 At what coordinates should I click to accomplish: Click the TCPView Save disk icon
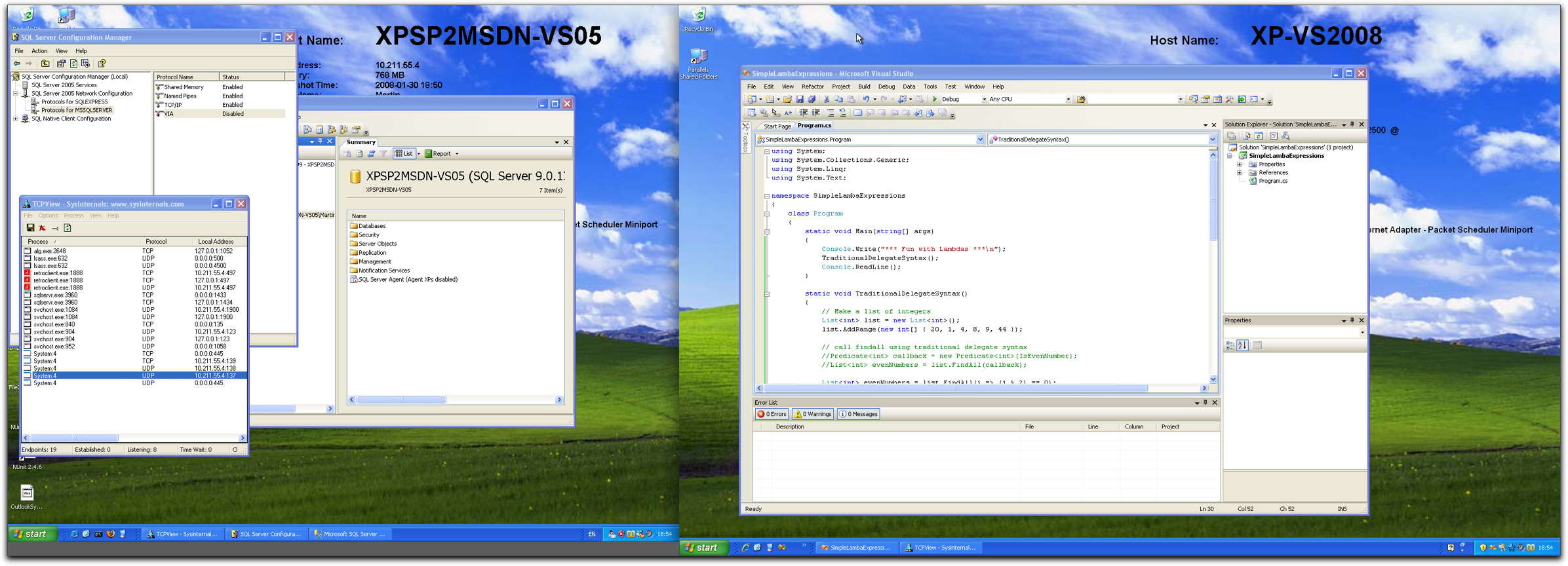point(30,228)
